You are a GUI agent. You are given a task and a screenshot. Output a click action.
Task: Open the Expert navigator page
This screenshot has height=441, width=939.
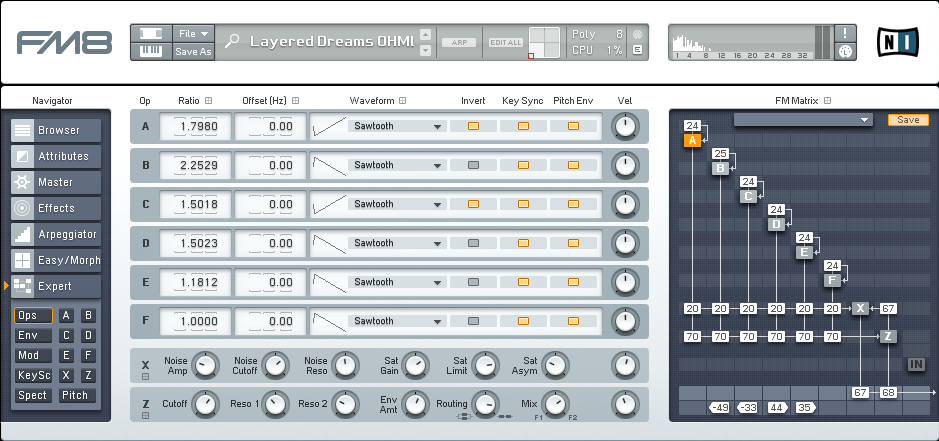56,286
